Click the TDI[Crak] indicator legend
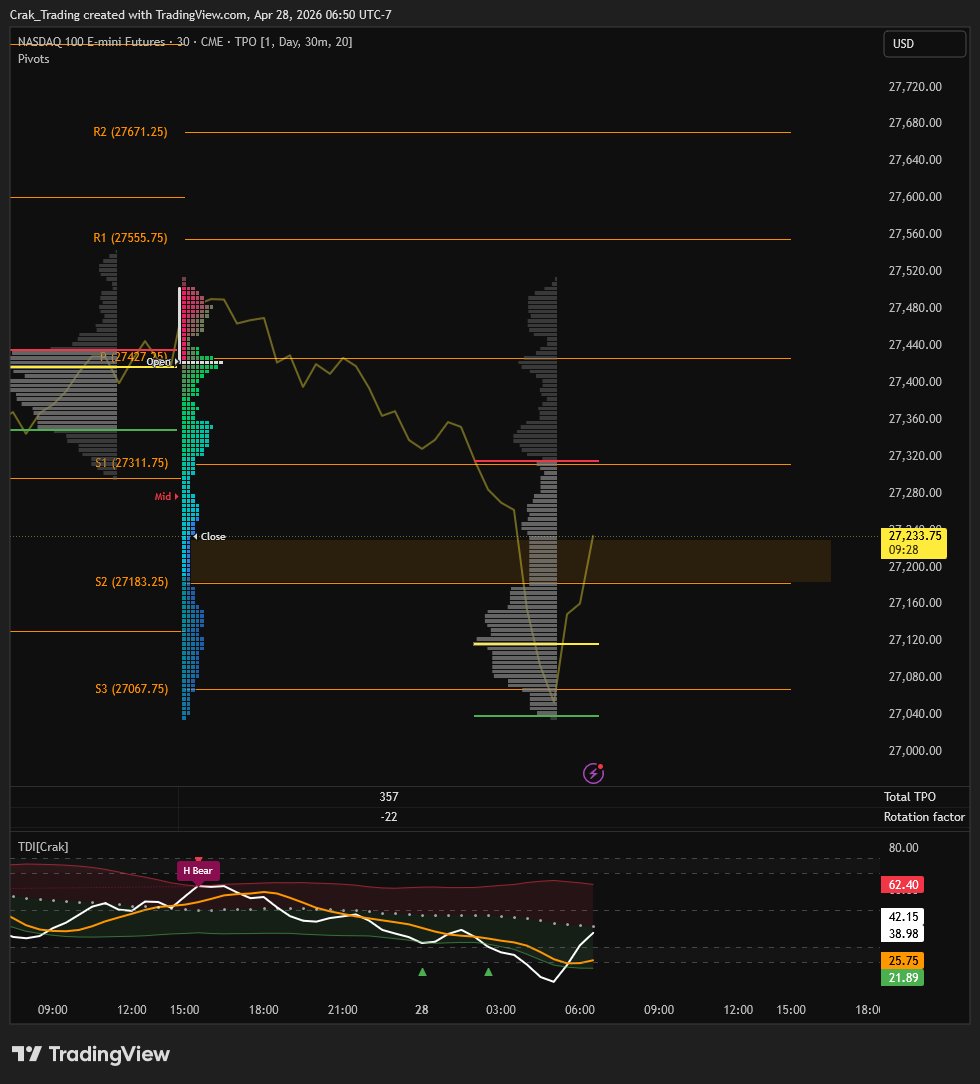Viewport: 980px width, 1084px height. (x=43, y=847)
